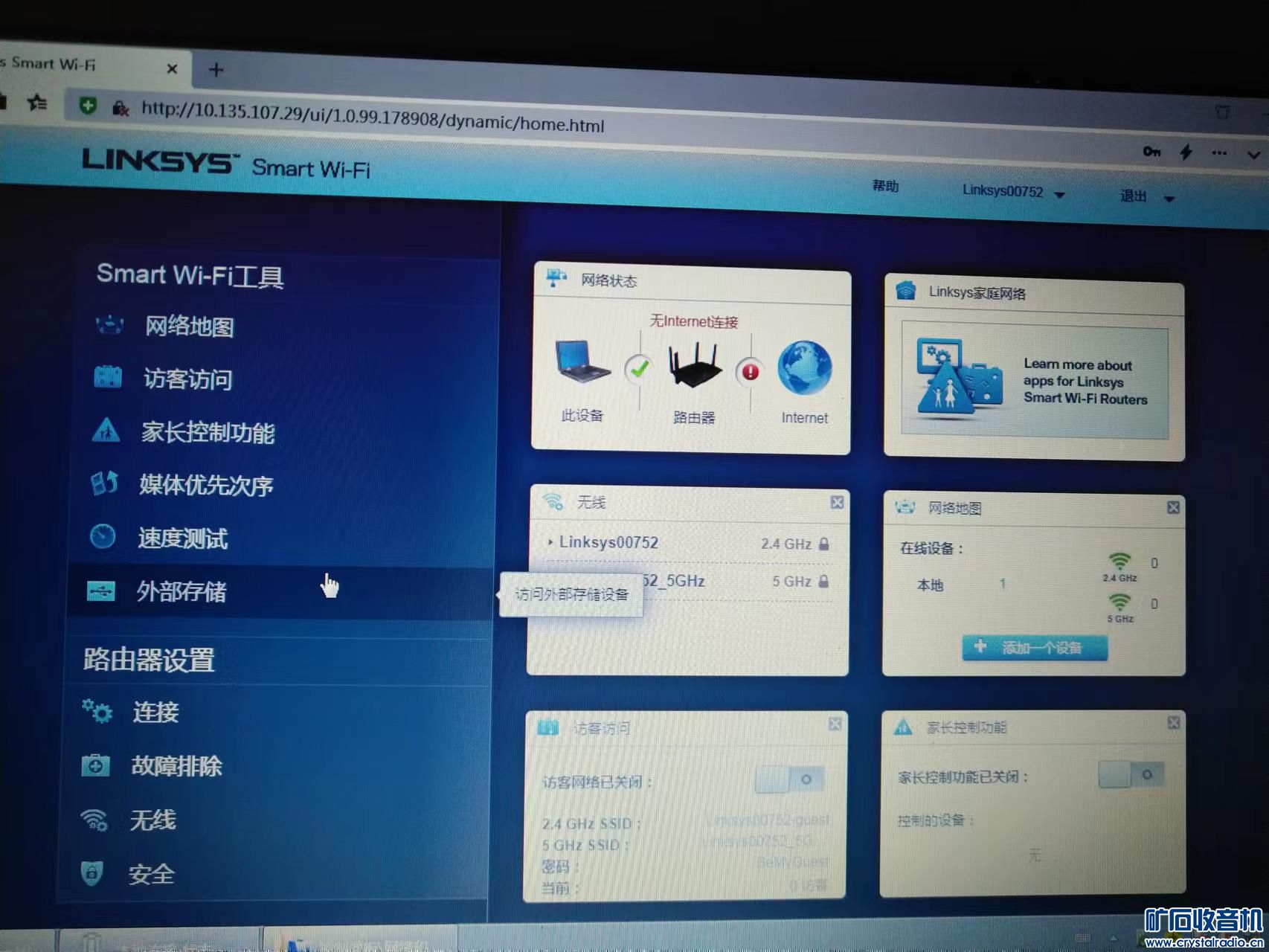1269x952 pixels.
Task: Open the 速度测试 gauge icon
Action: pyautogui.click(x=103, y=536)
